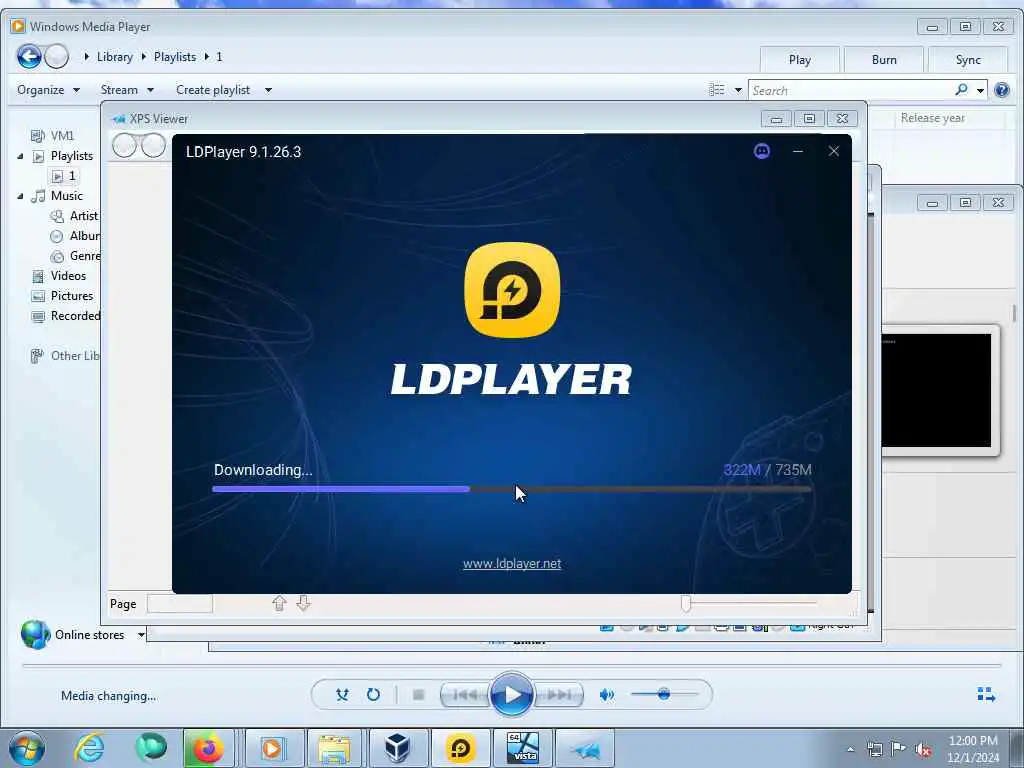
Task: Open the view options icon
Action: [x=716, y=89]
